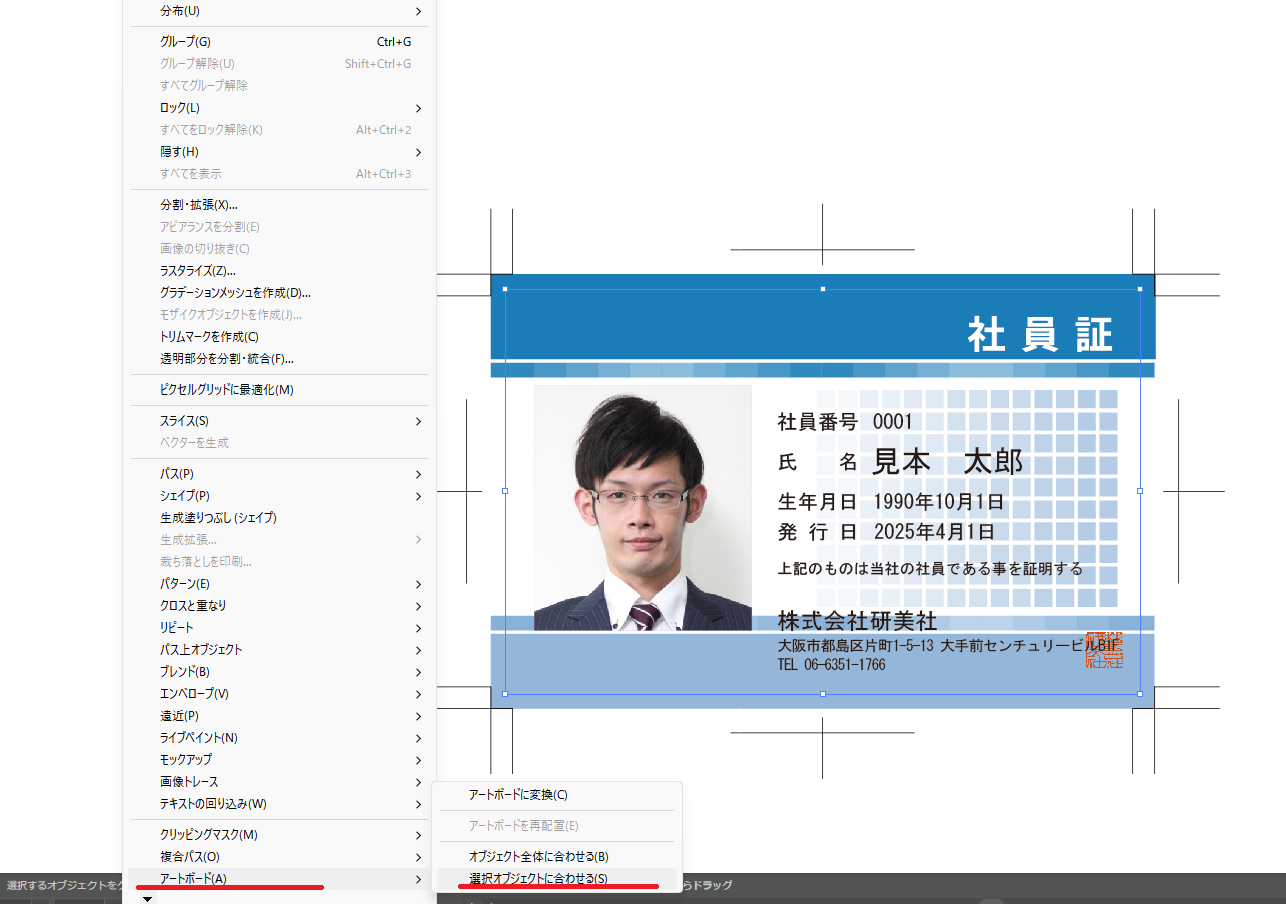Image resolution: width=1286 pixels, height=904 pixels.
Task: Choose 分割・拡張(X)... from the menu
Action: click(198, 205)
